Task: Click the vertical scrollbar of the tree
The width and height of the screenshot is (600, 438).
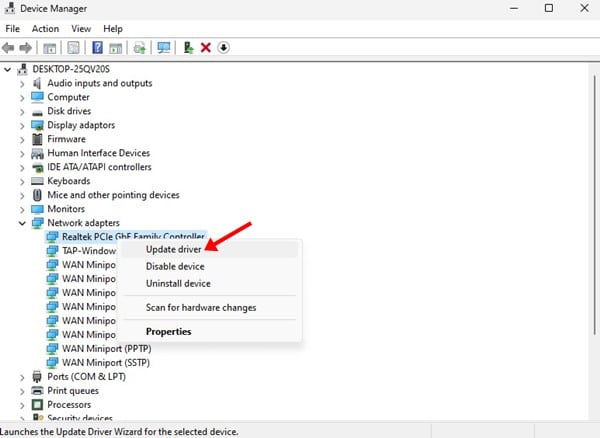Action: (594, 207)
